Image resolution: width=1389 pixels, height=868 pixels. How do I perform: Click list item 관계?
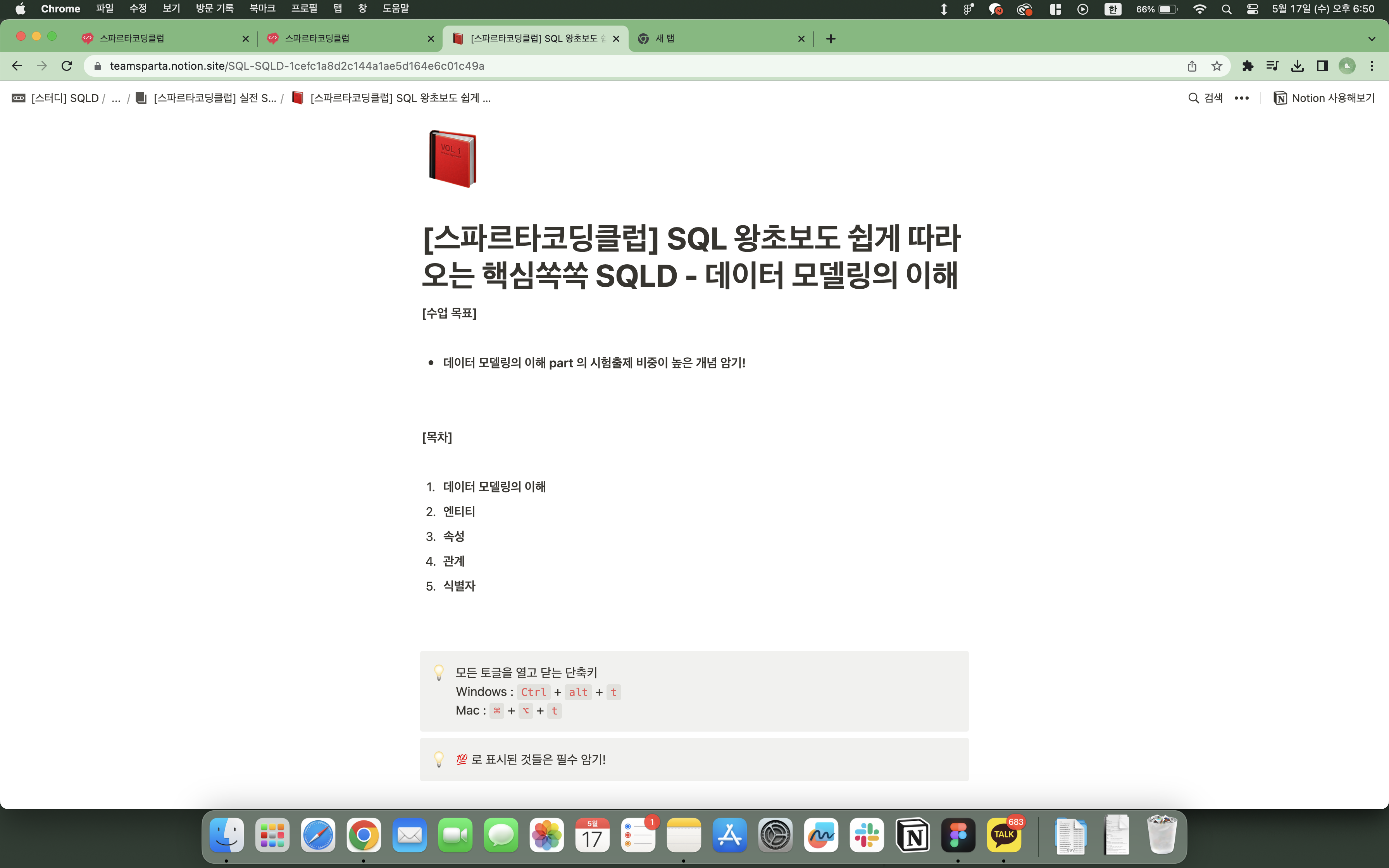pyautogui.click(x=453, y=561)
